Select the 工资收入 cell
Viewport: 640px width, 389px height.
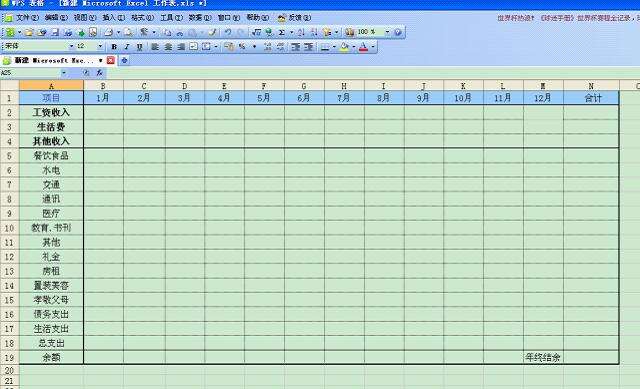point(51,112)
